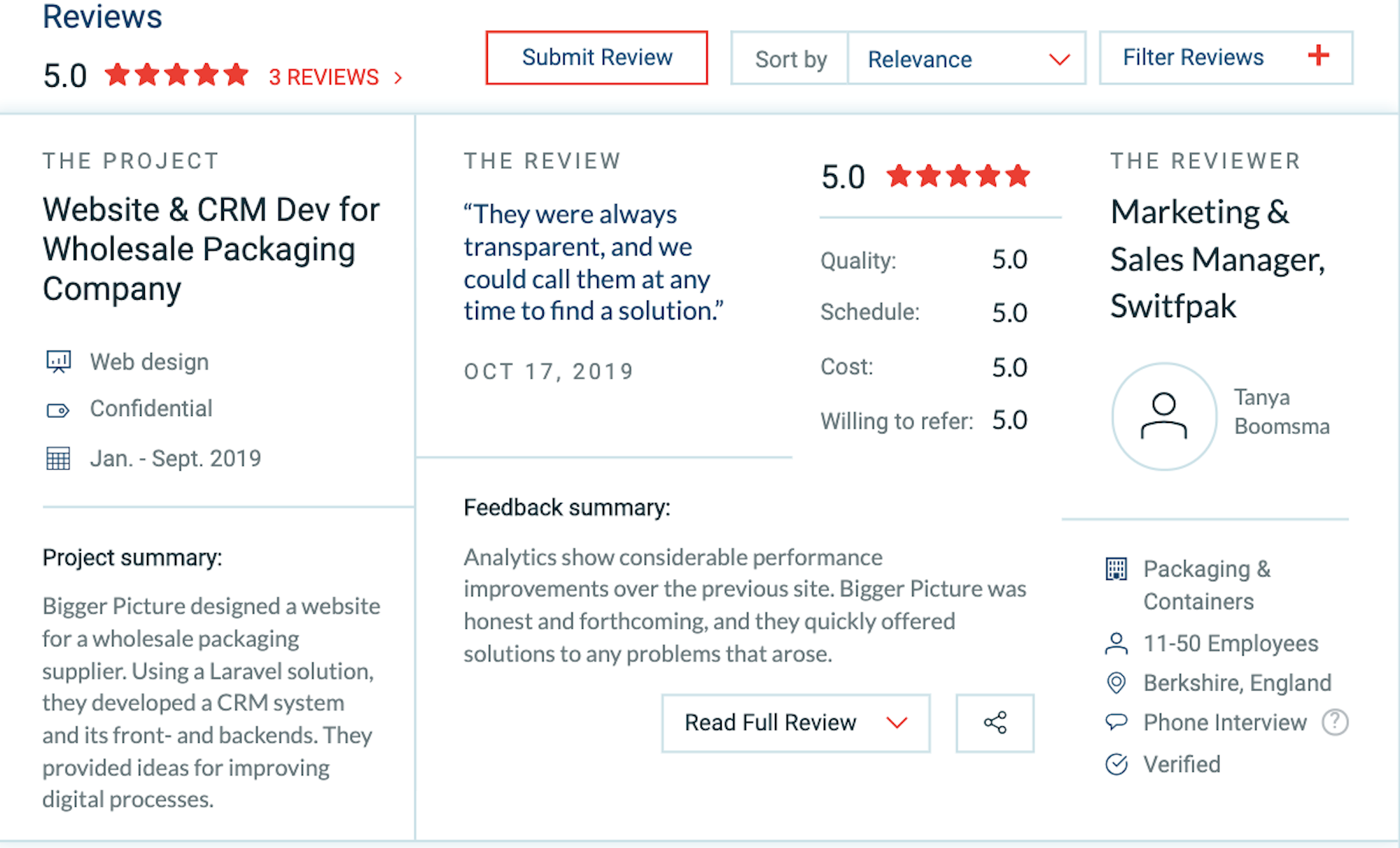Click the Phone Interview help question mark
The image size is (1400, 848).
pos(1335,722)
